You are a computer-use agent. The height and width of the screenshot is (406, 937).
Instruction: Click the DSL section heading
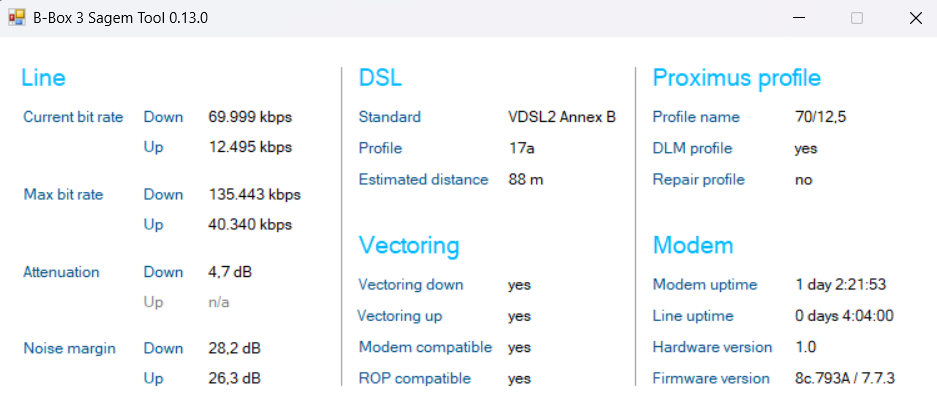point(380,78)
